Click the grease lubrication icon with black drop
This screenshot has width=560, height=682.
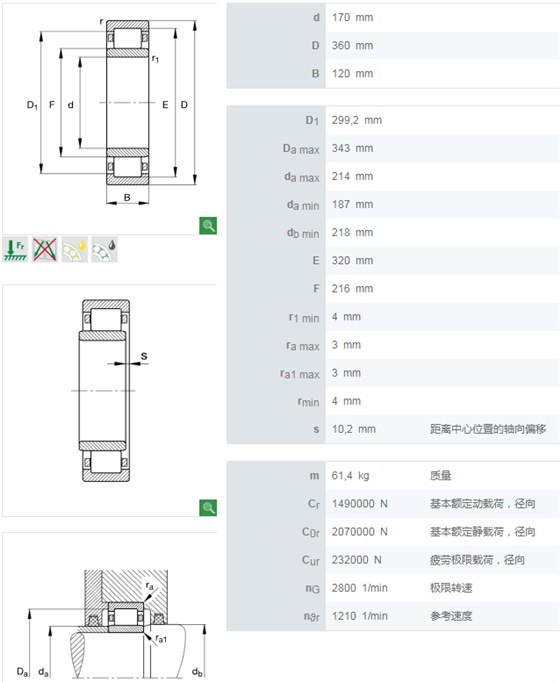[104, 249]
